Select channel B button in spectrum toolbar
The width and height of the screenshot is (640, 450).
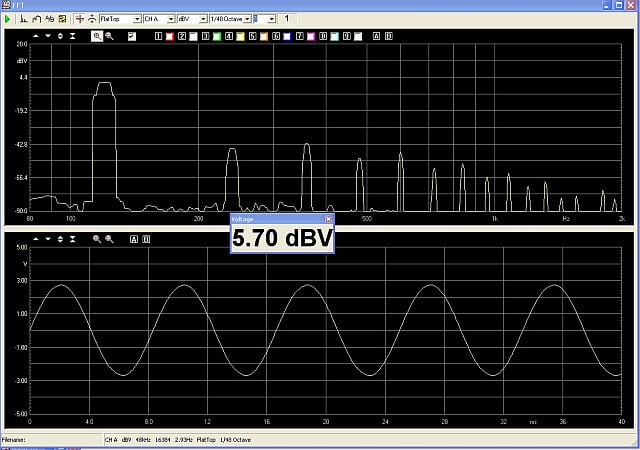(389, 36)
